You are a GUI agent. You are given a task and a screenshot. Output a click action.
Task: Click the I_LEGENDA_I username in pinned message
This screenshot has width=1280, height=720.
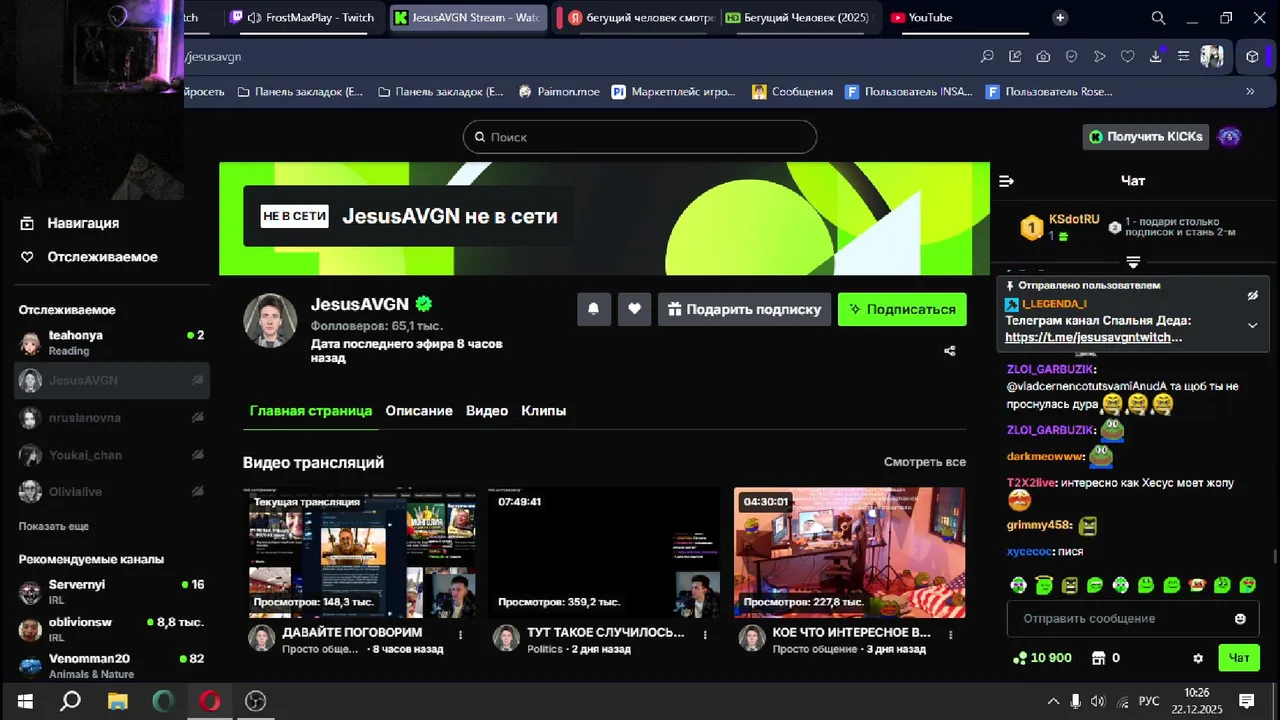click(x=1055, y=304)
